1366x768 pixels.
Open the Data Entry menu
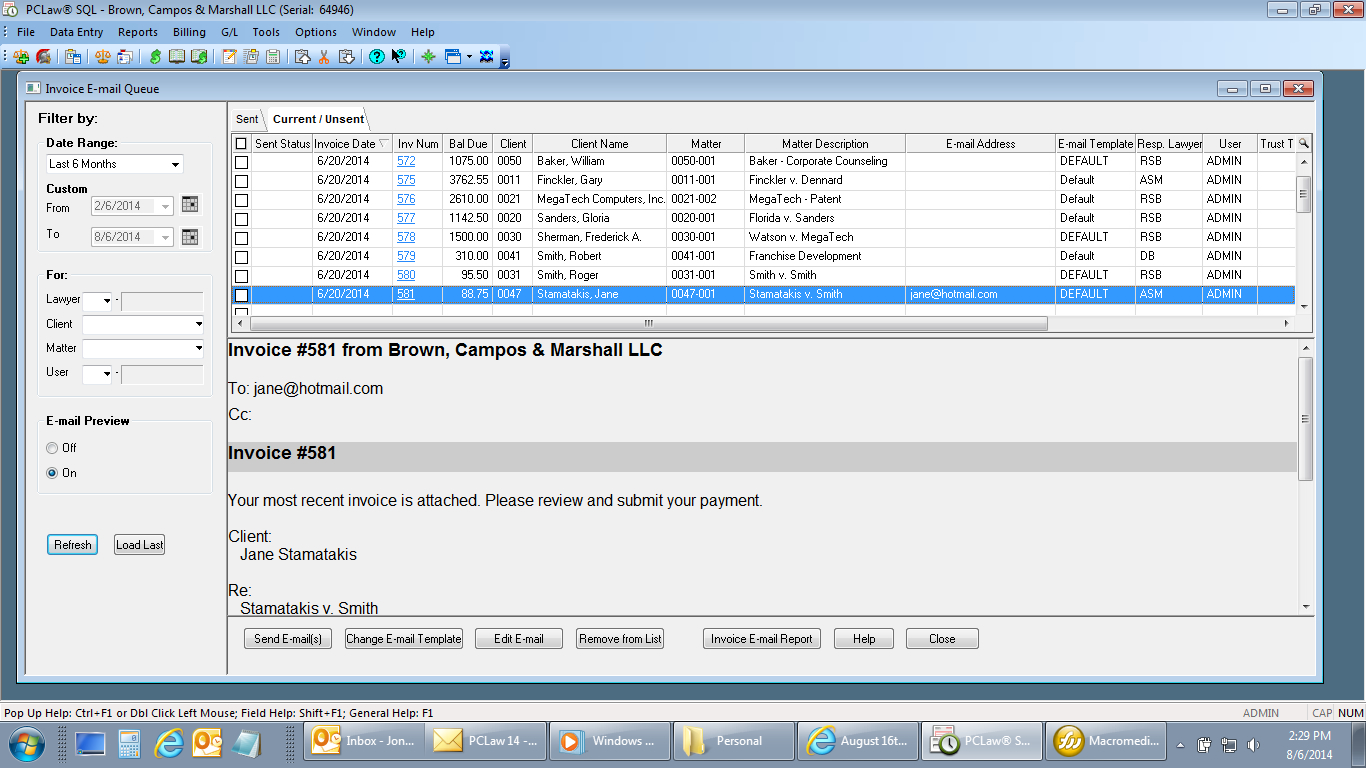[x=76, y=32]
